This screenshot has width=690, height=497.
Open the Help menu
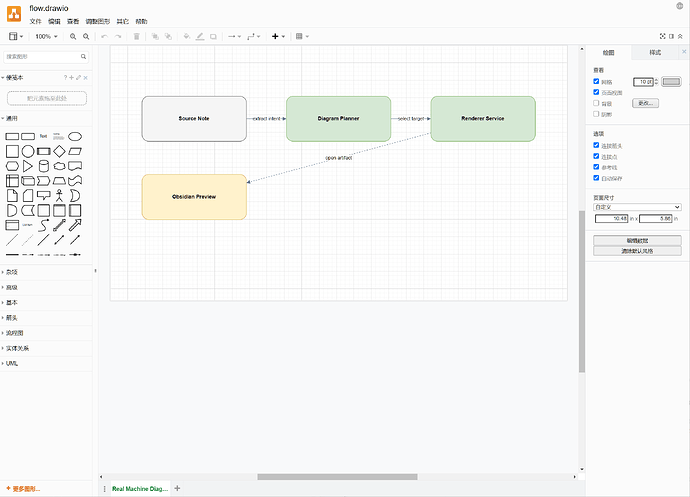pos(141,22)
